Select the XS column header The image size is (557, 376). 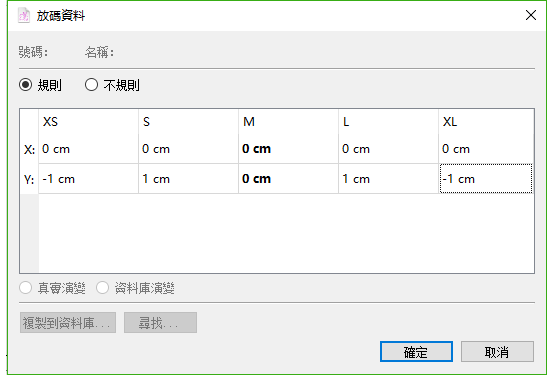coord(88,122)
